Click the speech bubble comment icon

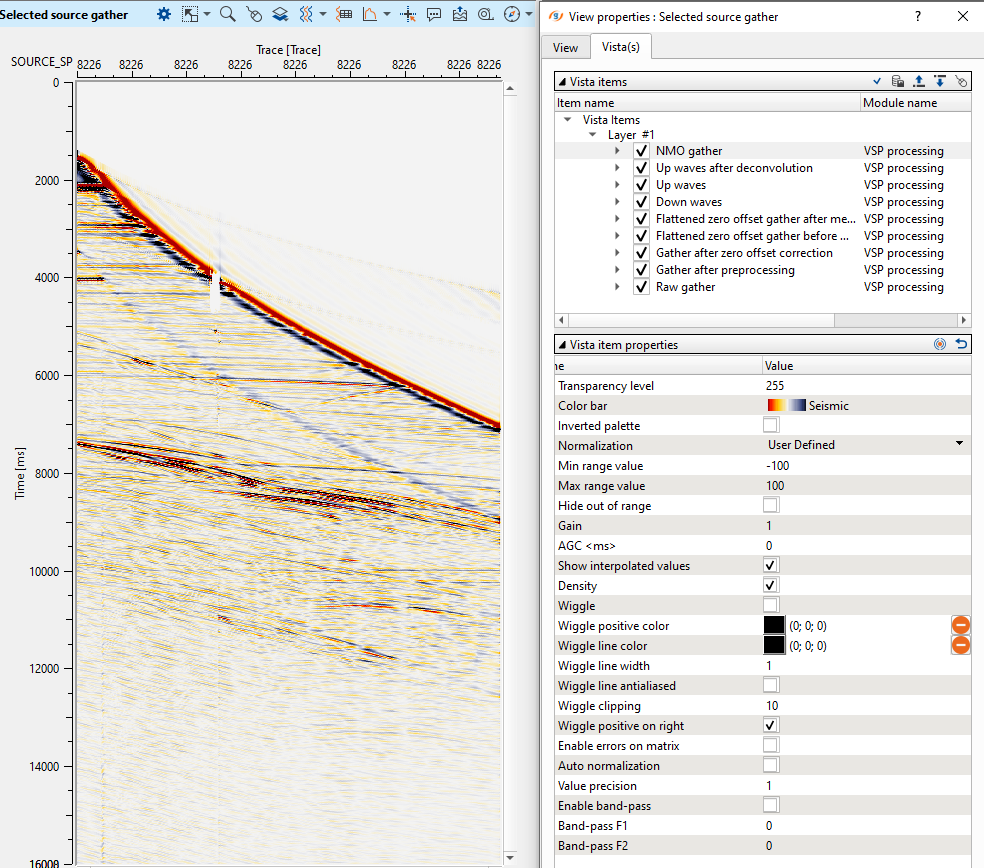tap(434, 14)
